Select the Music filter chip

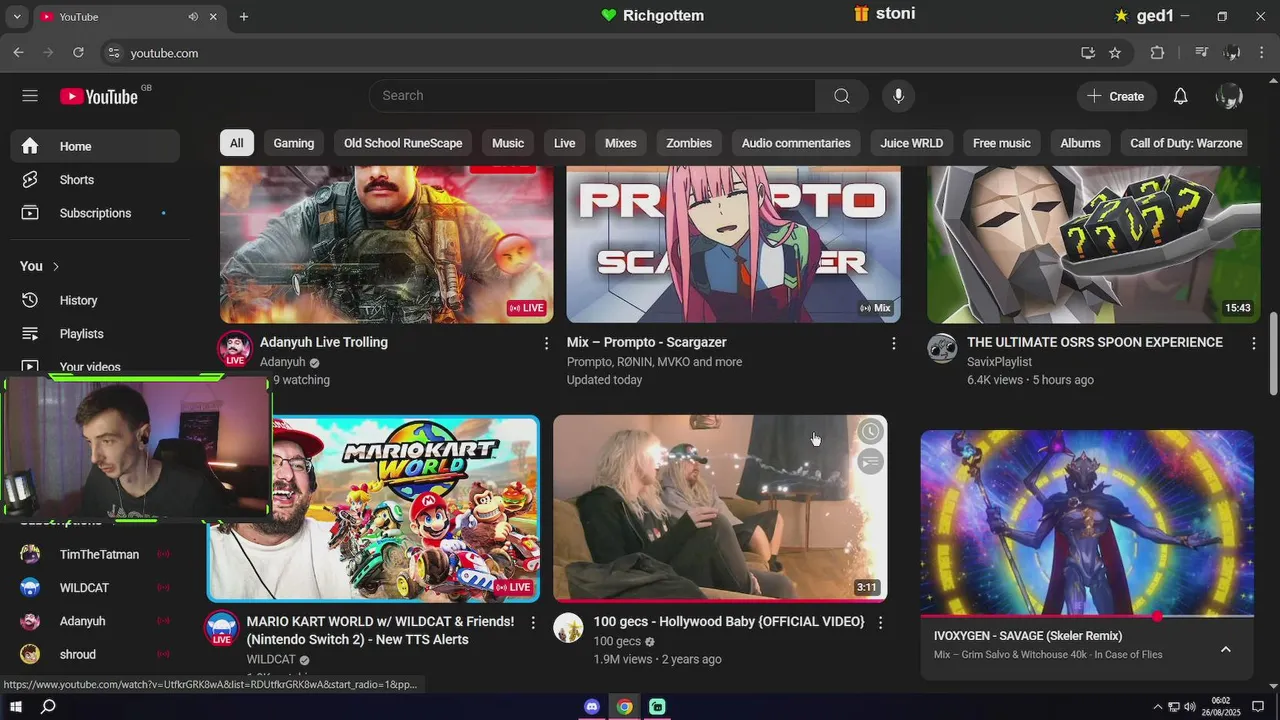508,143
